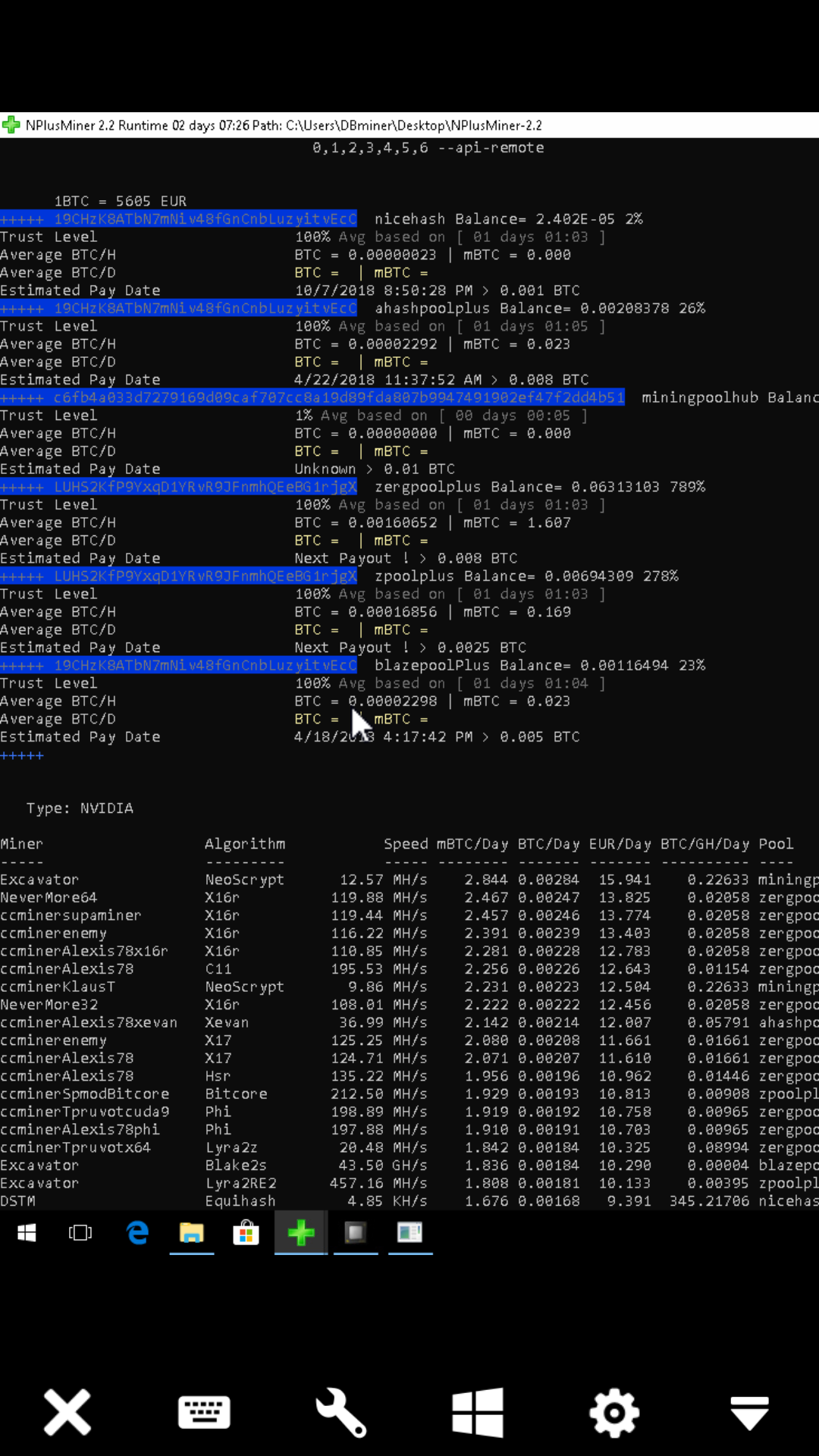Image resolution: width=819 pixels, height=1456 pixels.
Task: Click the Type: NVIDIA label
Action: [80, 808]
